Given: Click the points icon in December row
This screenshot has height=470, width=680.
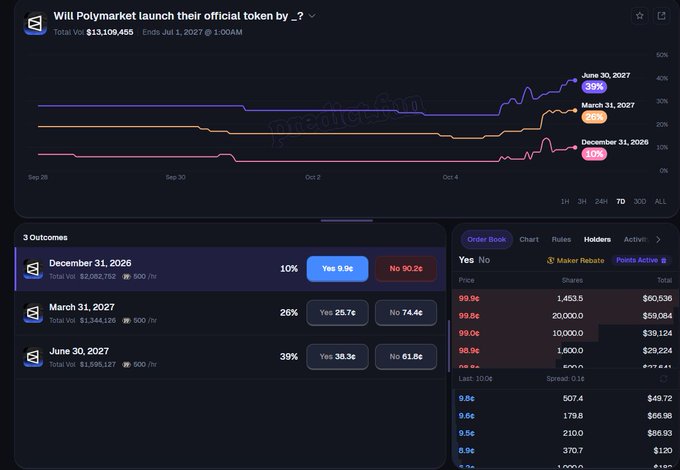Looking at the screenshot, I should (126, 277).
